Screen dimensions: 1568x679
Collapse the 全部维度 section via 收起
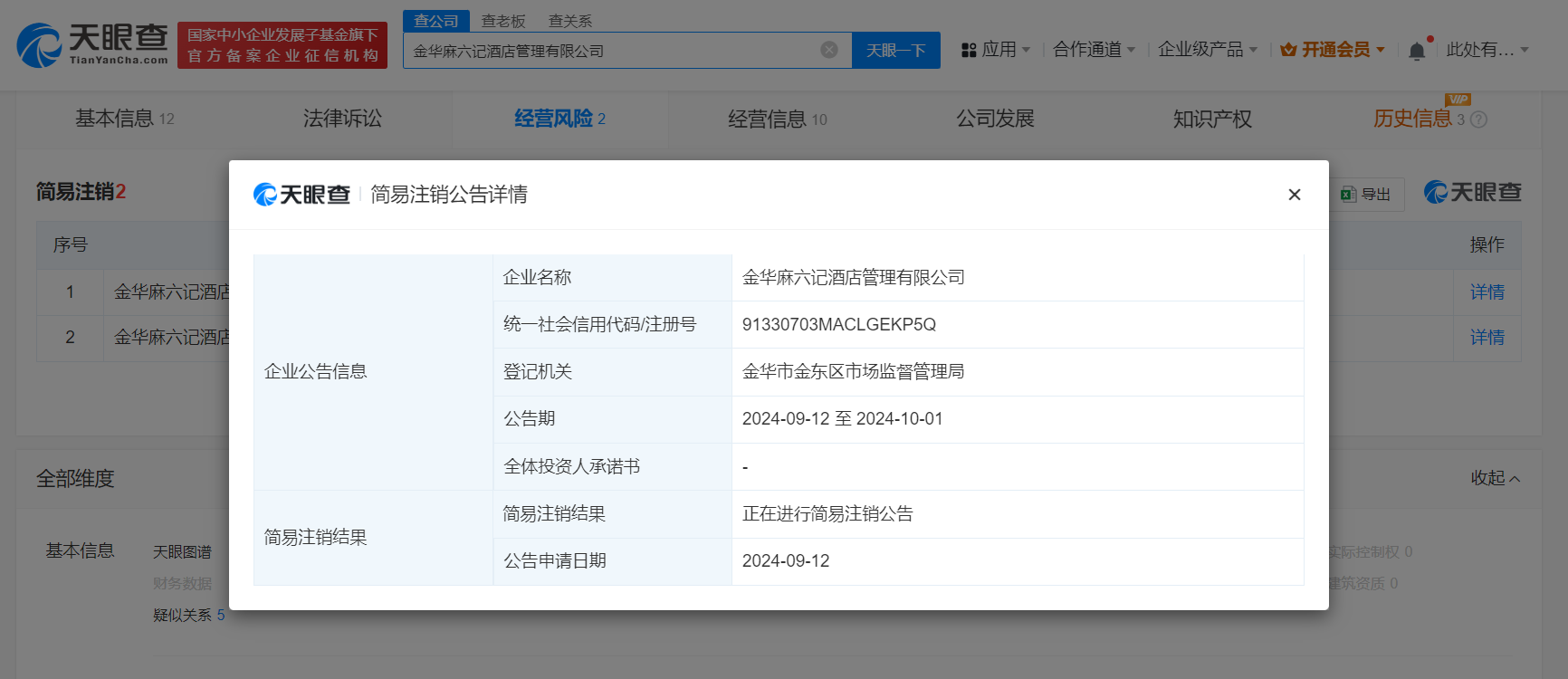(1495, 478)
